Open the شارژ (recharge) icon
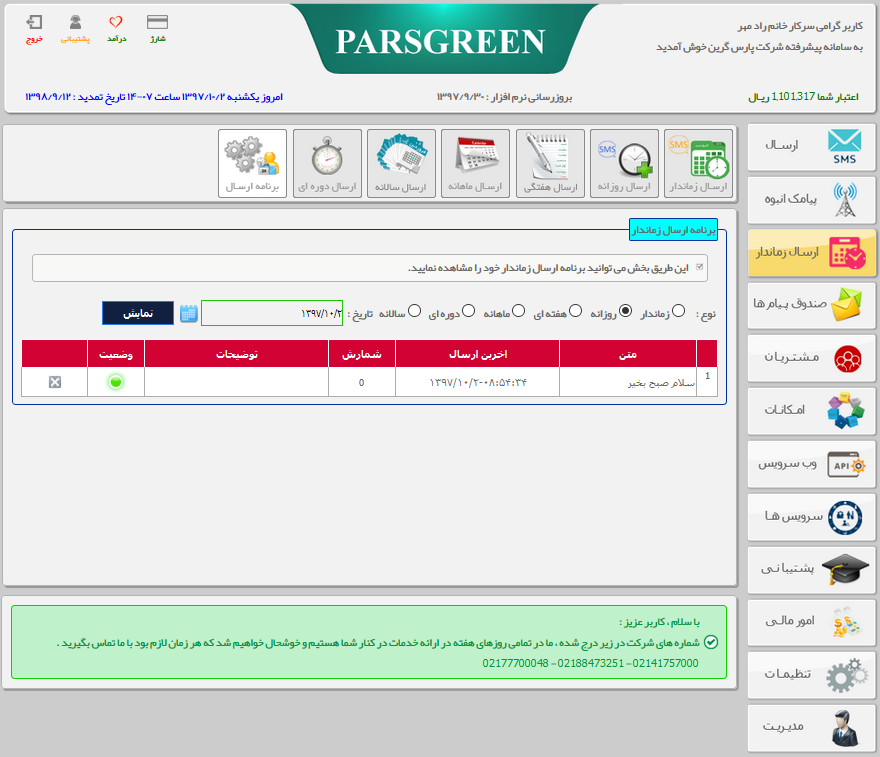Screen dimensions: 880x757 (x=156, y=27)
